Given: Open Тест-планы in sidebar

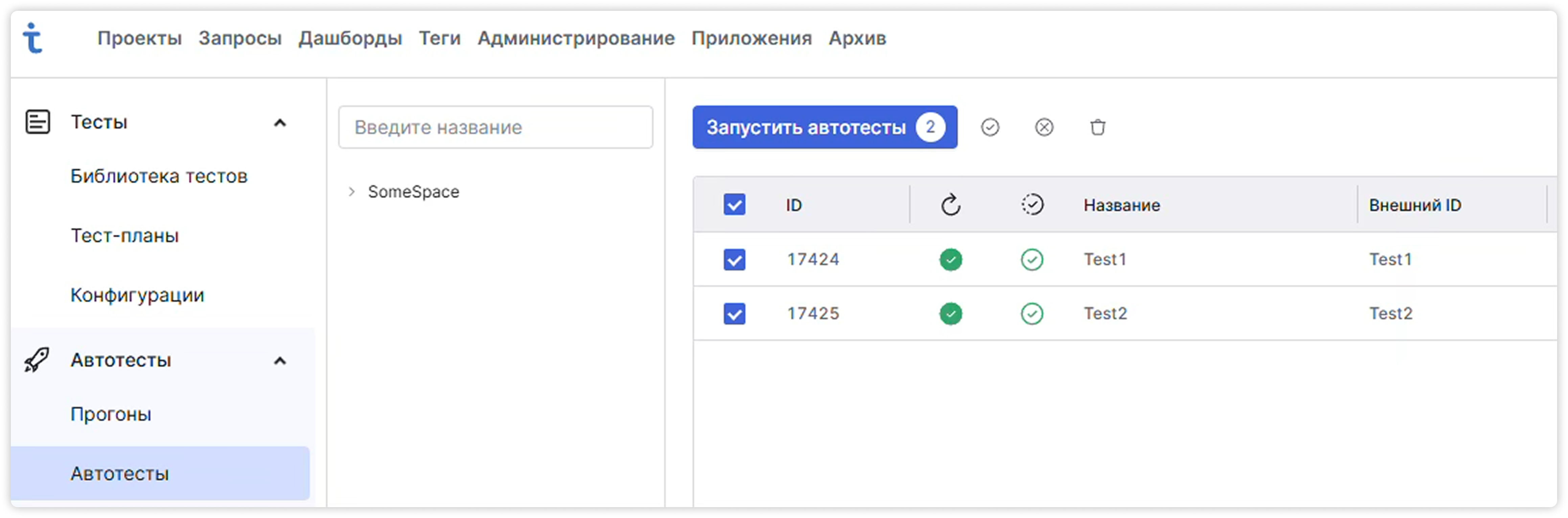Looking at the screenshot, I should click(x=125, y=236).
